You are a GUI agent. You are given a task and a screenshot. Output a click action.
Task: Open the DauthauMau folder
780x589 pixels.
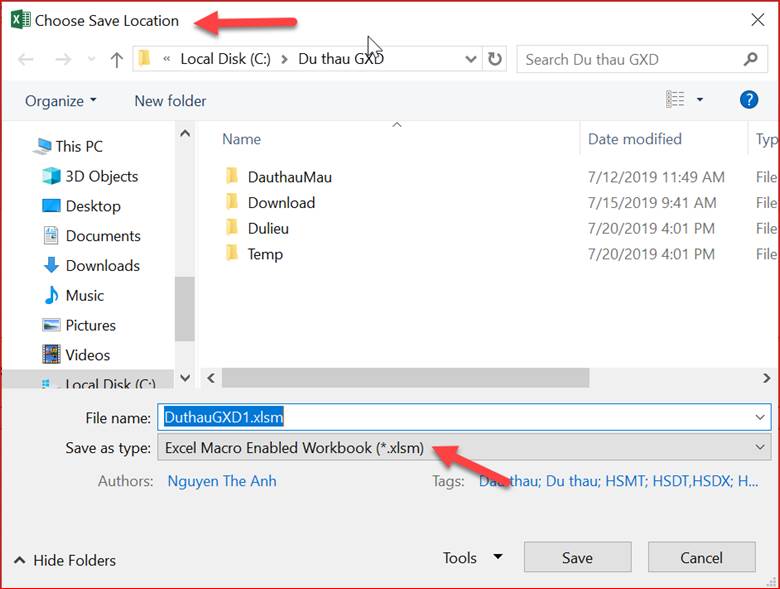[x=289, y=177]
